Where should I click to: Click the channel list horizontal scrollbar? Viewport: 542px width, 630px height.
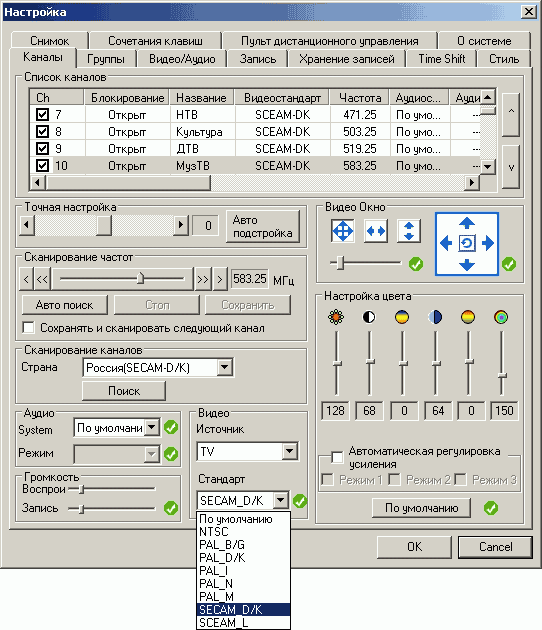point(256,182)
